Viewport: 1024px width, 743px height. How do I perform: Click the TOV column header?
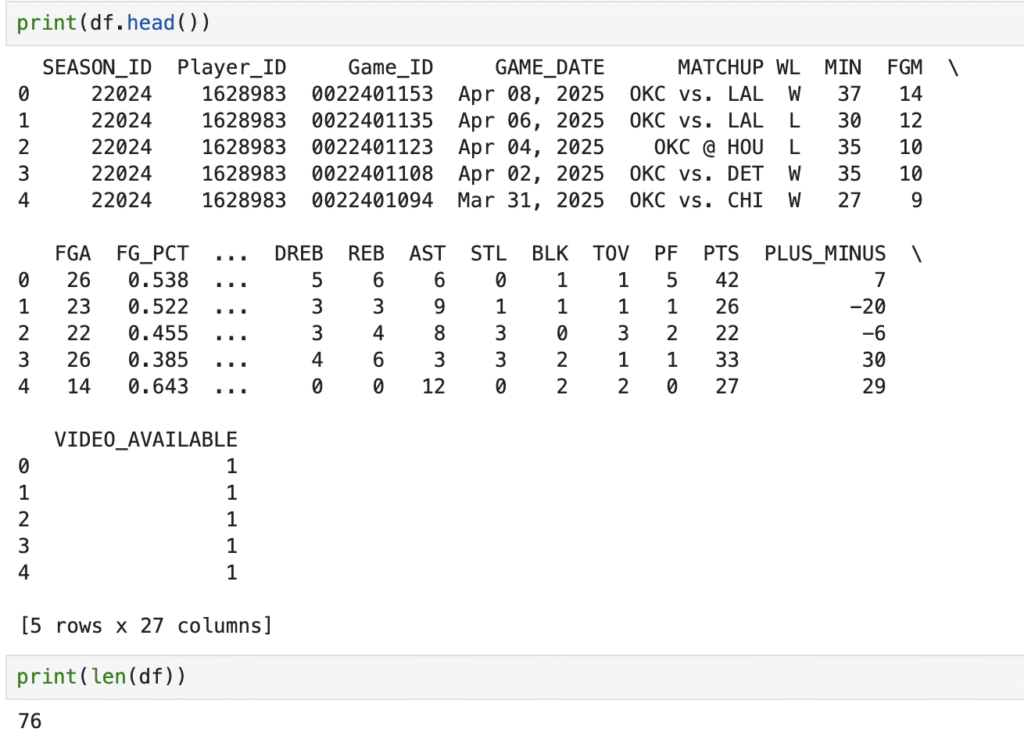(611, 253)
